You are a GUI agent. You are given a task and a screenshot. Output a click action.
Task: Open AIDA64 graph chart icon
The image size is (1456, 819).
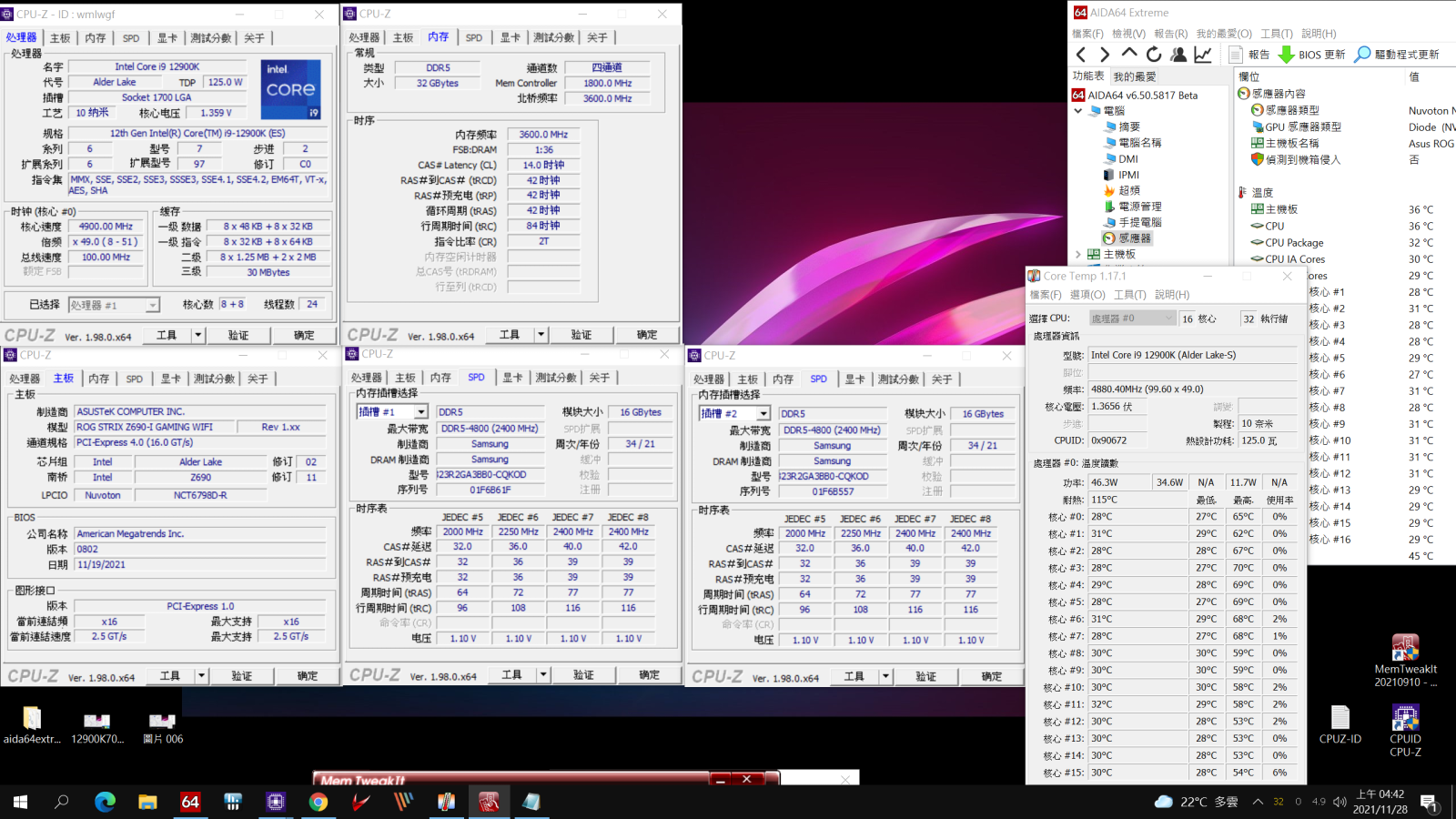pos(1203,55)
